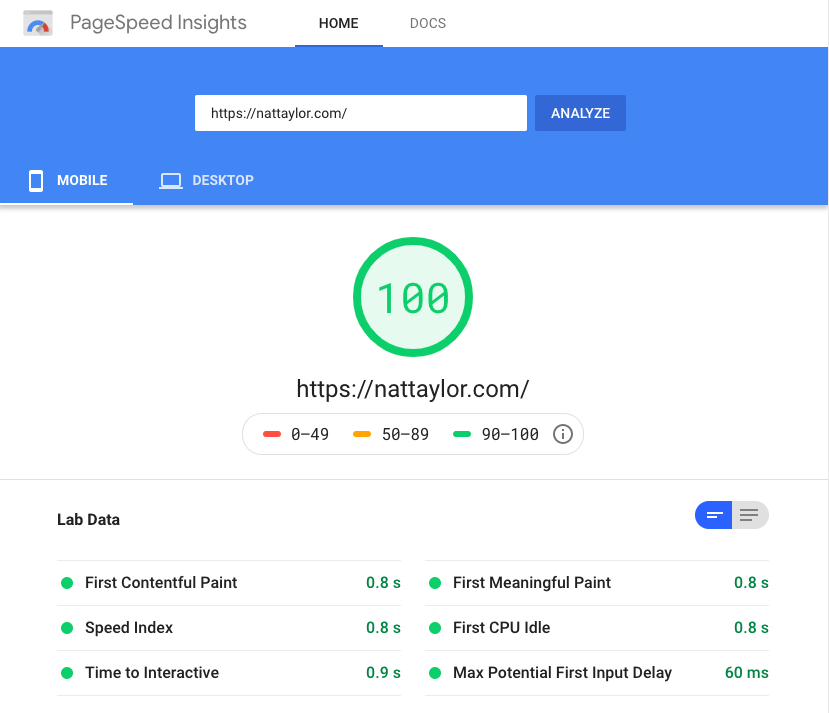Click the Lab Data heading
The image size is (829, 713).
(88, 520)
